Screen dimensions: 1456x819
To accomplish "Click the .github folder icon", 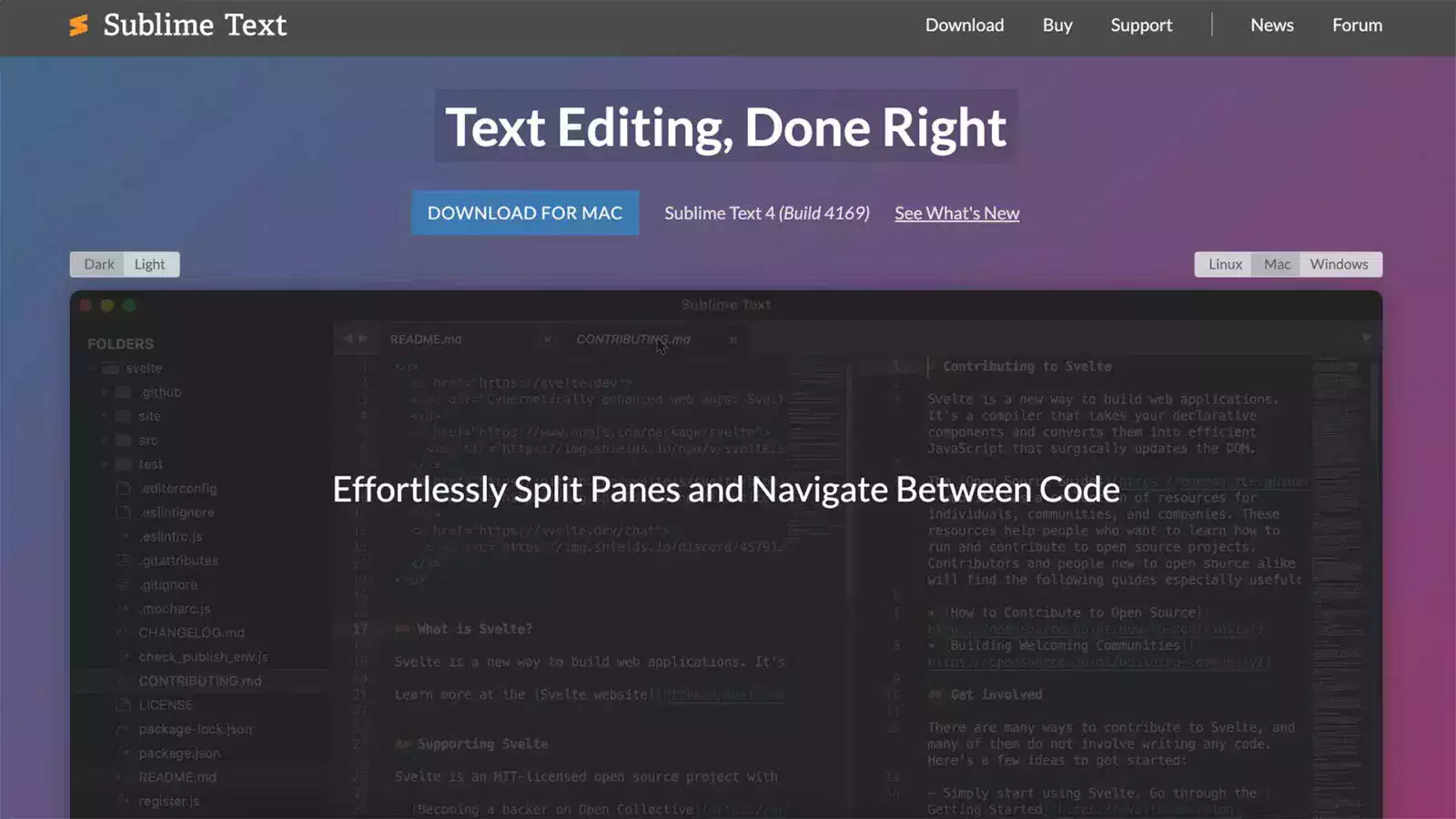I will (124, 392).
